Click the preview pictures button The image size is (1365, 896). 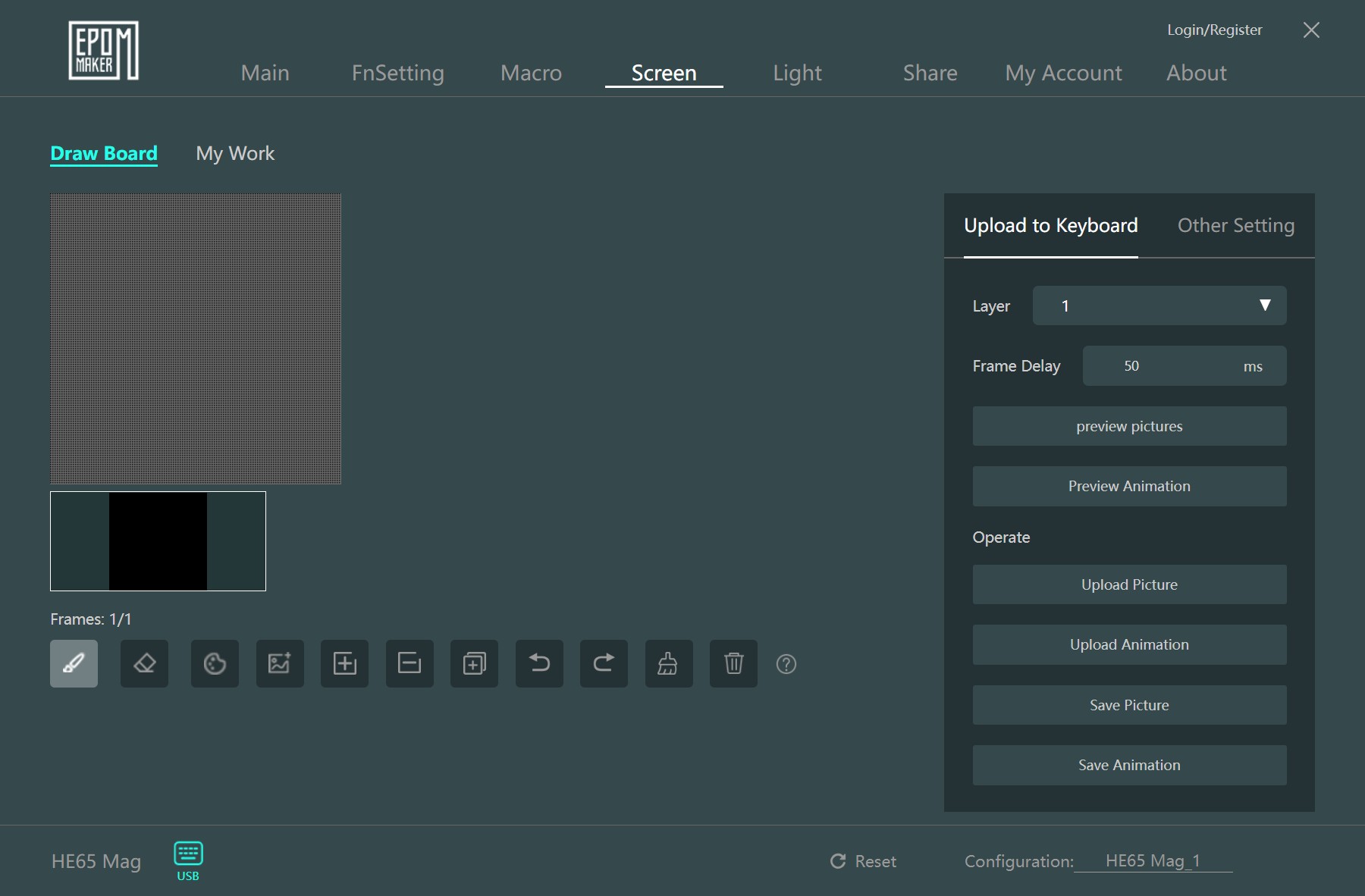tap(1130, 426)
